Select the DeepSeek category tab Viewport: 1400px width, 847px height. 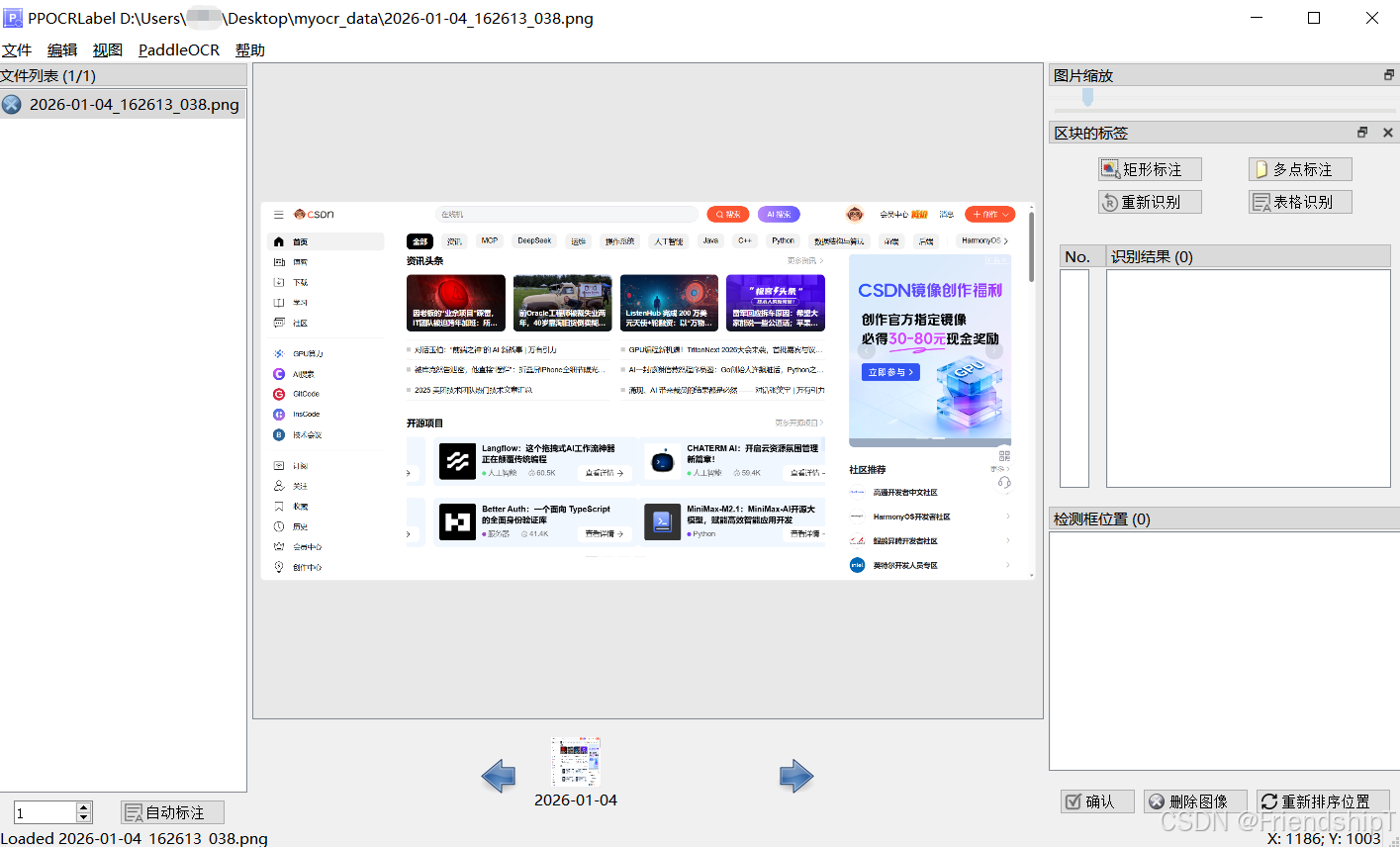pos(534,240)
